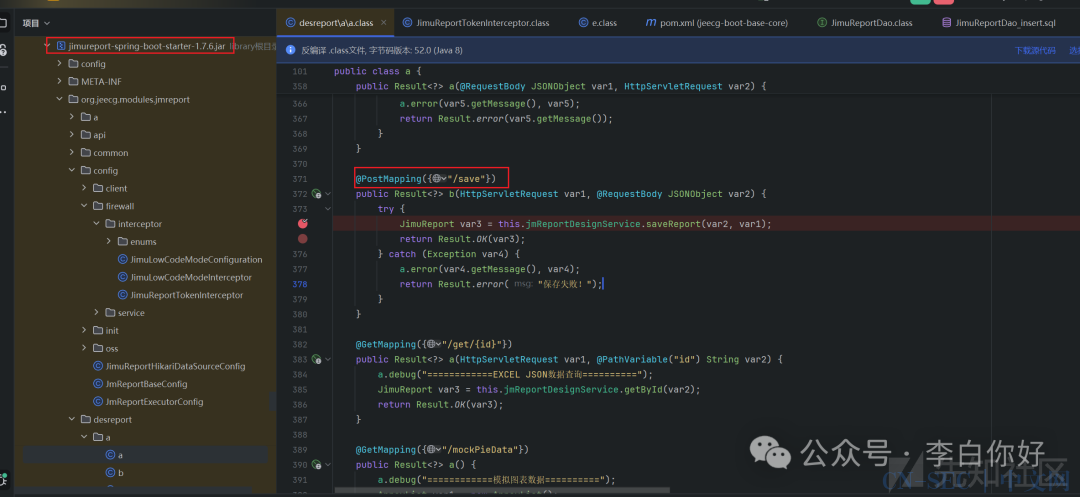The width and height of the screenshot is (1080, 497).
Task: Switch to the JimuReportDao_insert.sql tab
Action: pos(998,23)
